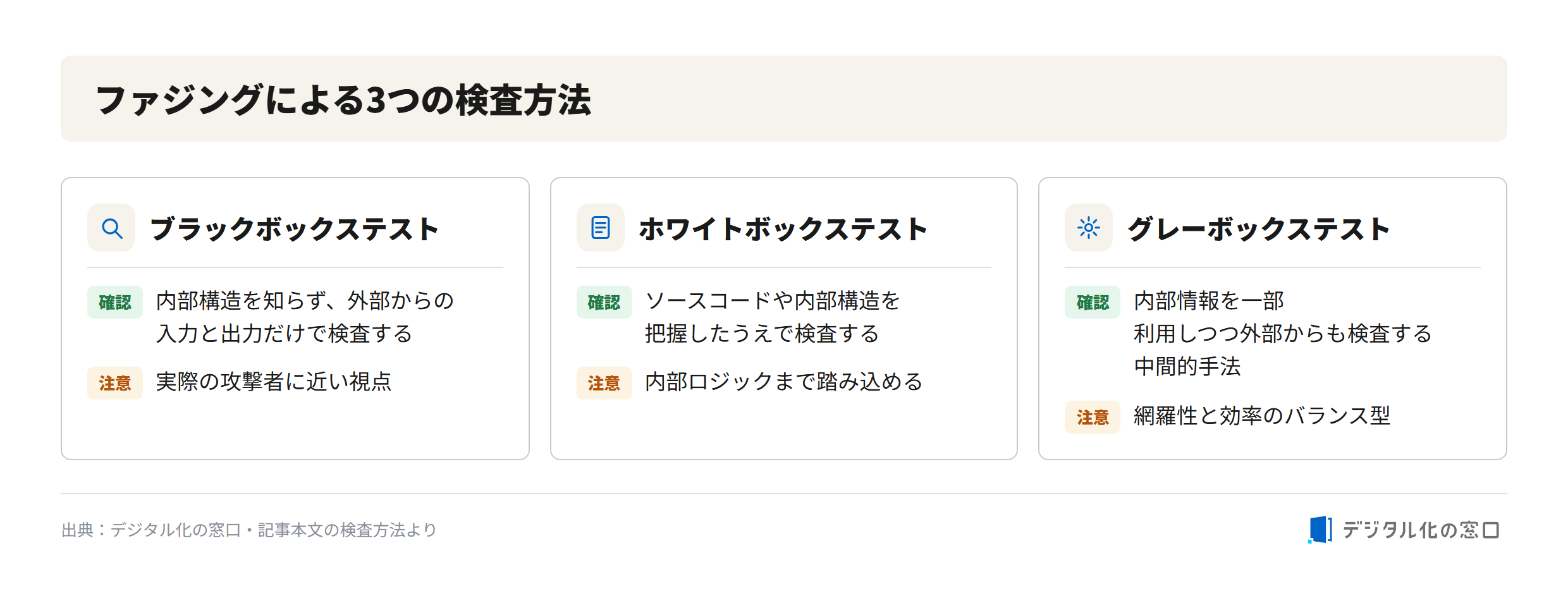
Task: Click the text ソースコードや内部構造を
Action: pos(772,301)
